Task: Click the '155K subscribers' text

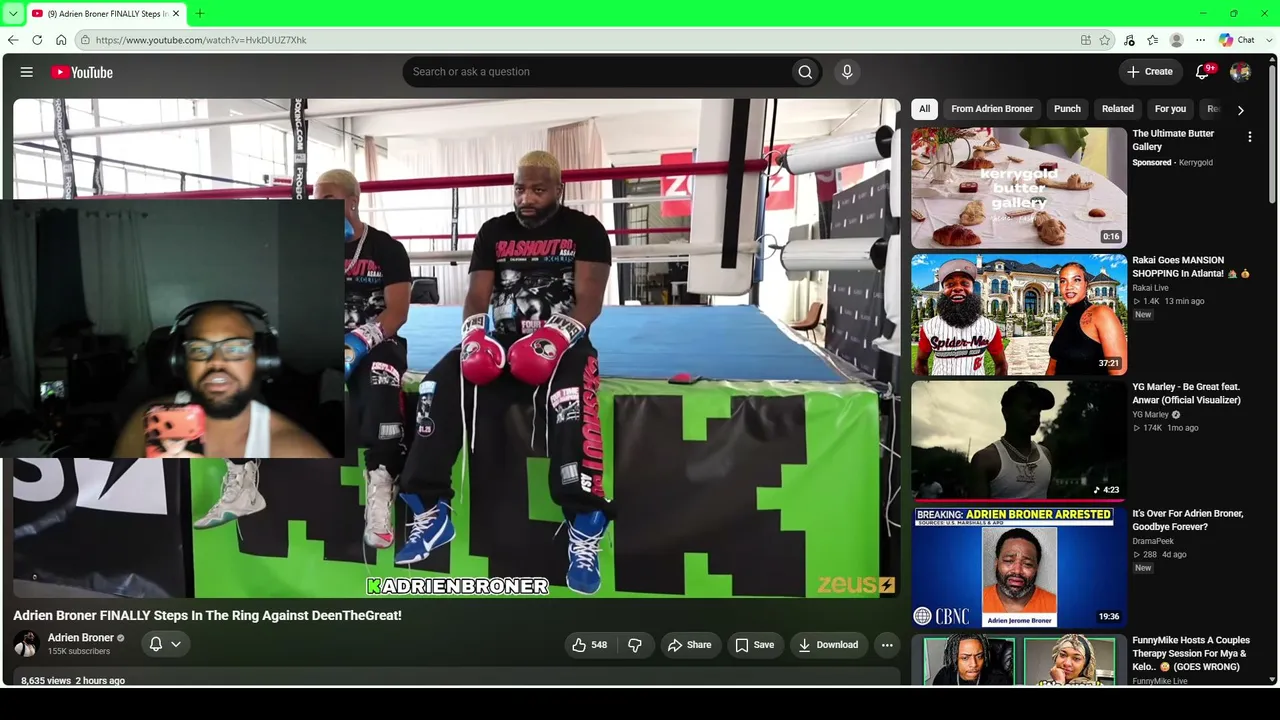Action: point(79,652)
